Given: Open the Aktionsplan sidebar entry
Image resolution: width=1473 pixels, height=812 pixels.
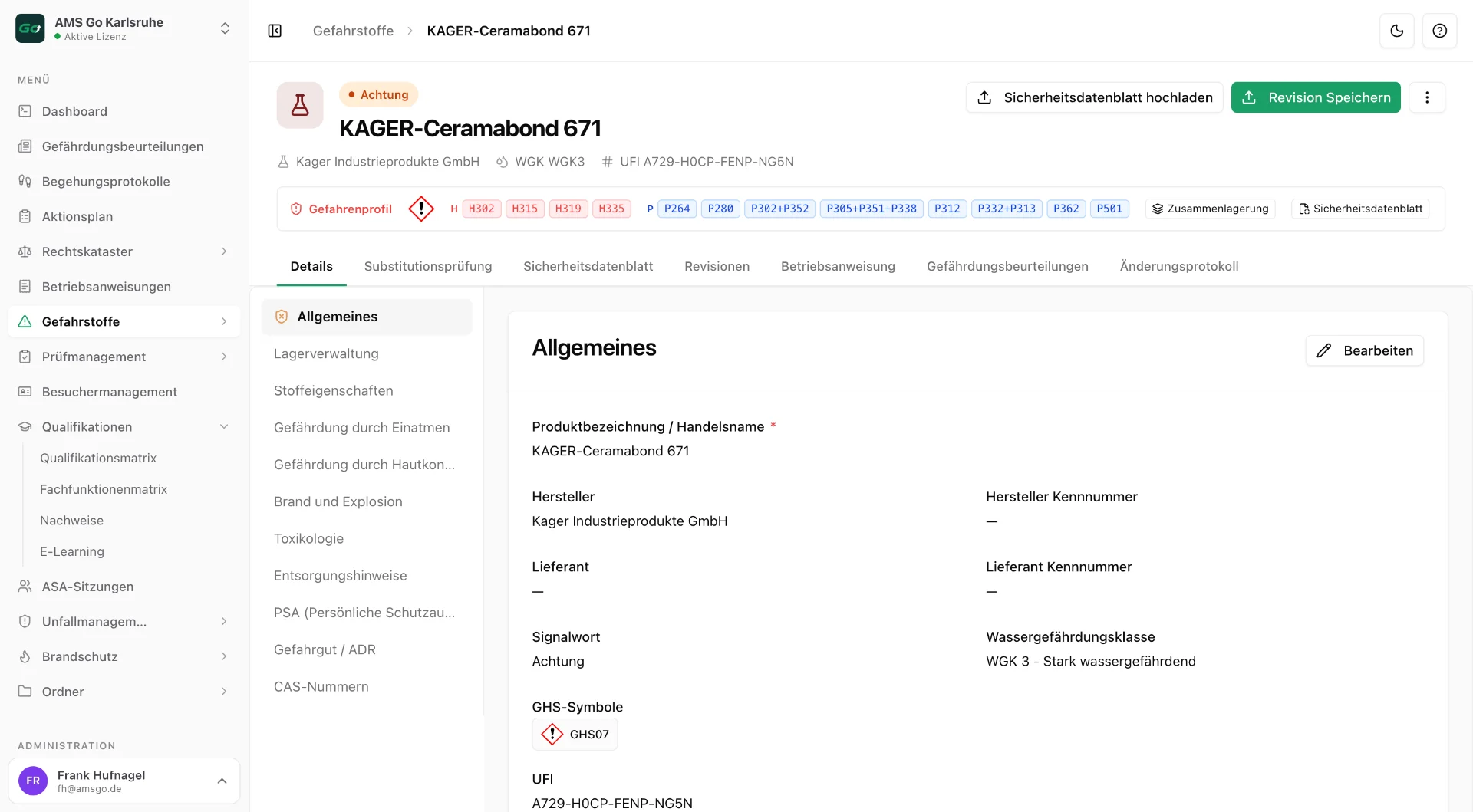Looking at the screenshot, I should tap(124, 216).
